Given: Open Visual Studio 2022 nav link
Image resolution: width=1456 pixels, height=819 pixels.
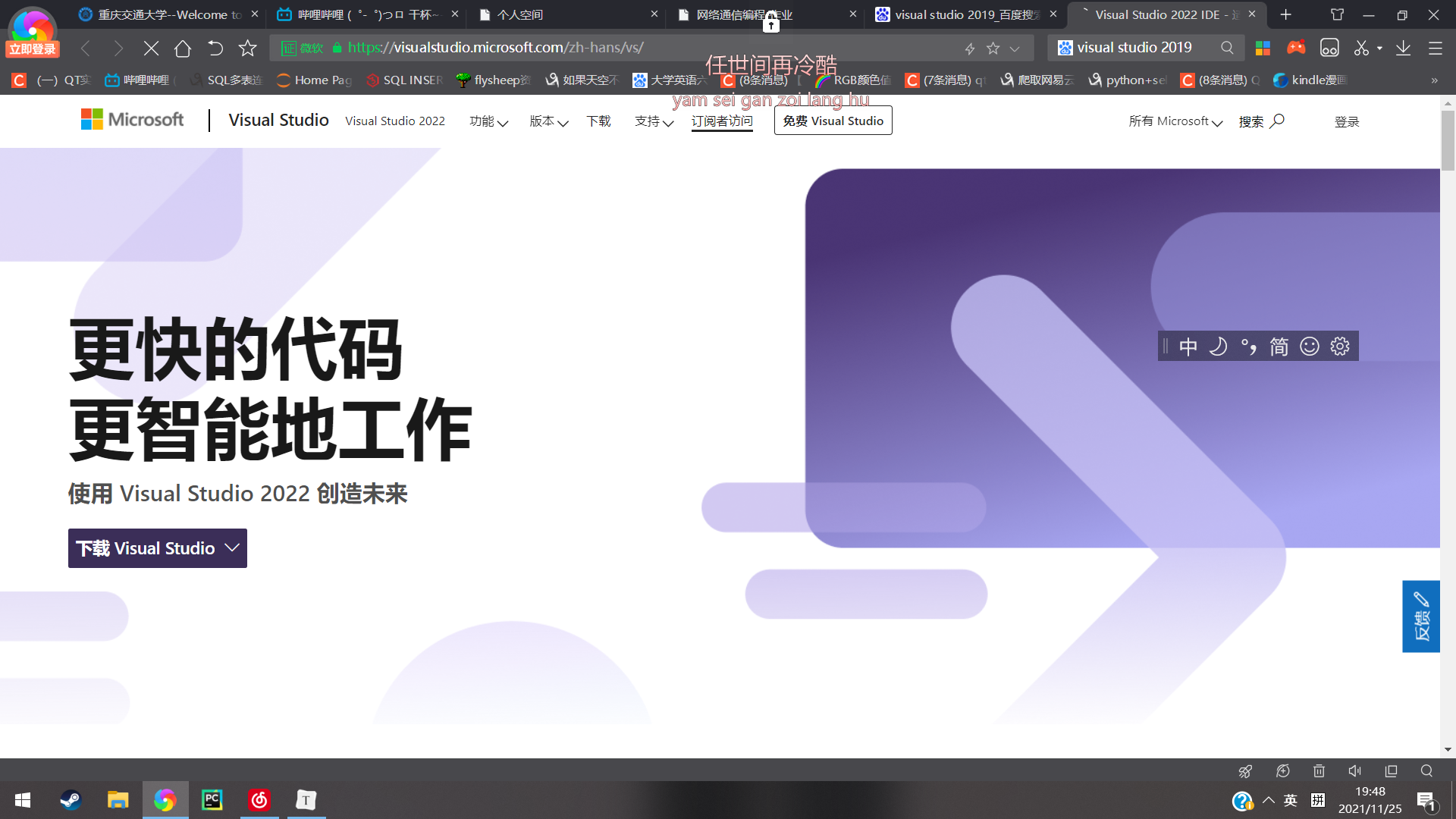Looking at the screenshot, I should pyautogui.click(x=395, y=121).
